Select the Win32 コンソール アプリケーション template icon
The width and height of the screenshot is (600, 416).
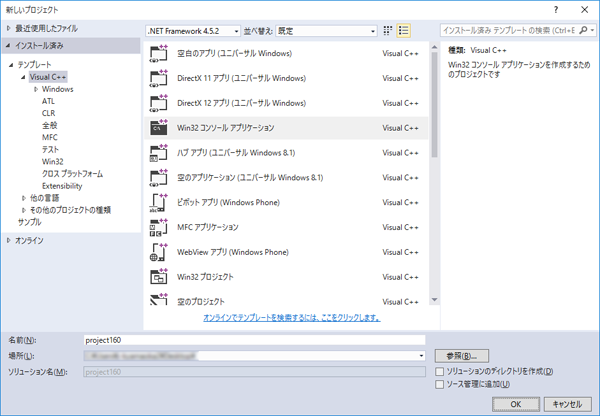(158, 128)
